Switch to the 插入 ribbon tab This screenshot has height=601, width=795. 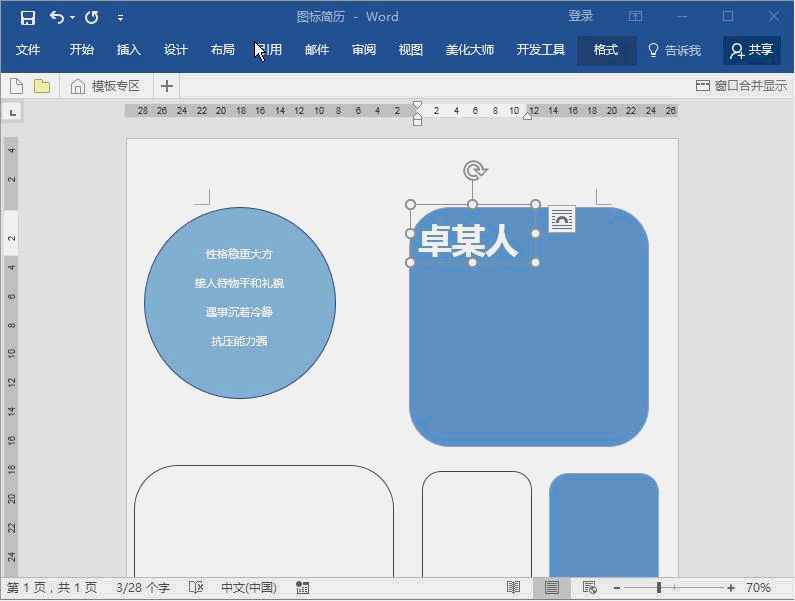pos(128,50)
